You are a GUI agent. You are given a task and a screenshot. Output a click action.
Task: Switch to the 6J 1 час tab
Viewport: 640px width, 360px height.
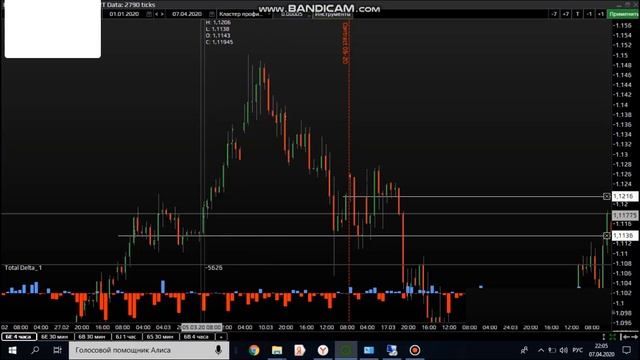[x=126, y=337]
